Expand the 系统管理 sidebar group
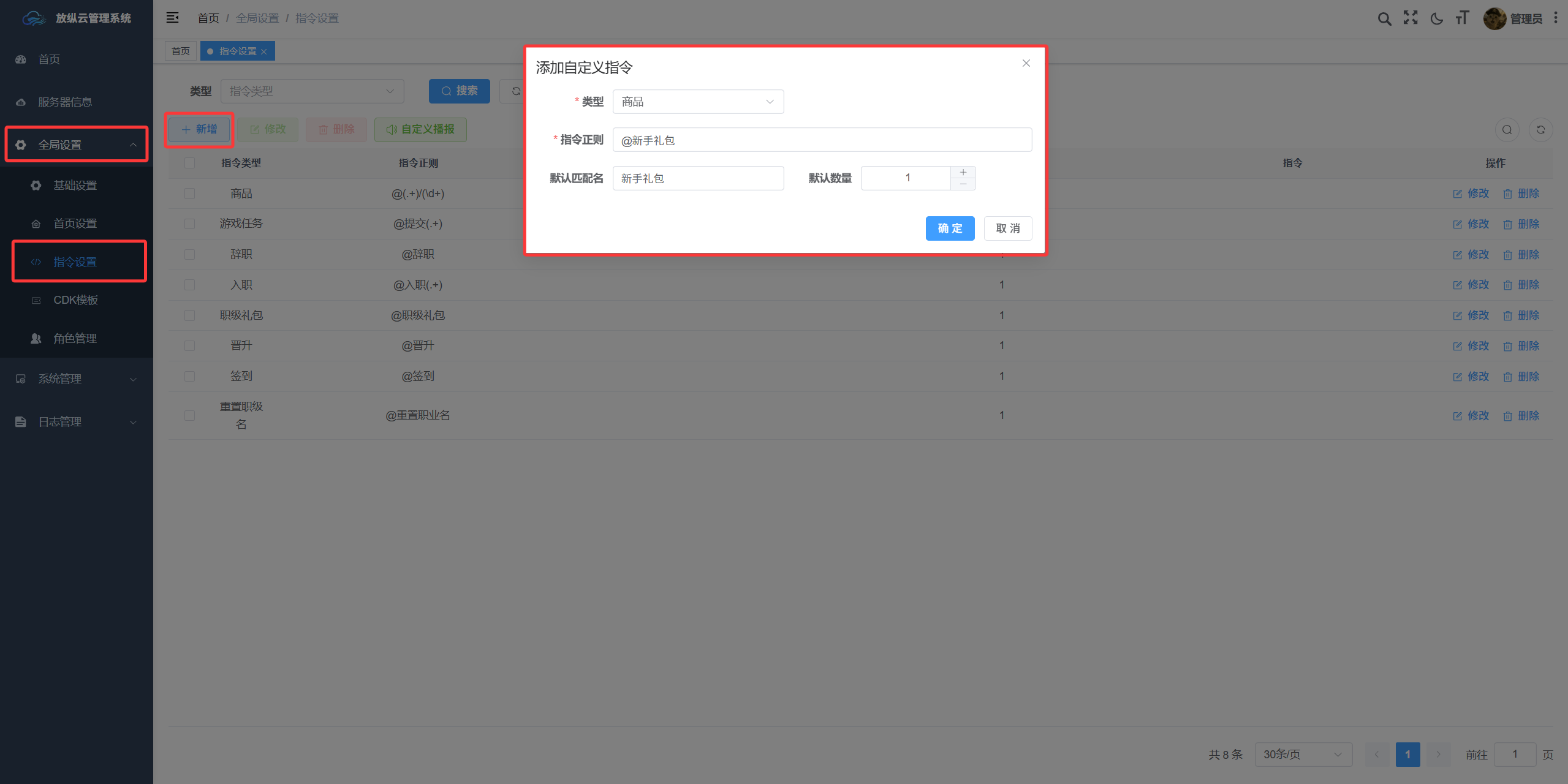This screenshot has height=784, width=1568. (x=77, y=379)
